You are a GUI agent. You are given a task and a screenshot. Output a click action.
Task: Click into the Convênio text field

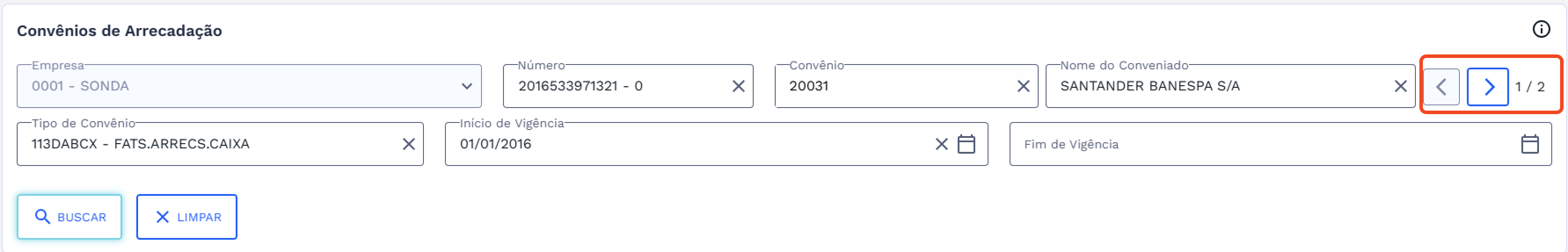895,86
